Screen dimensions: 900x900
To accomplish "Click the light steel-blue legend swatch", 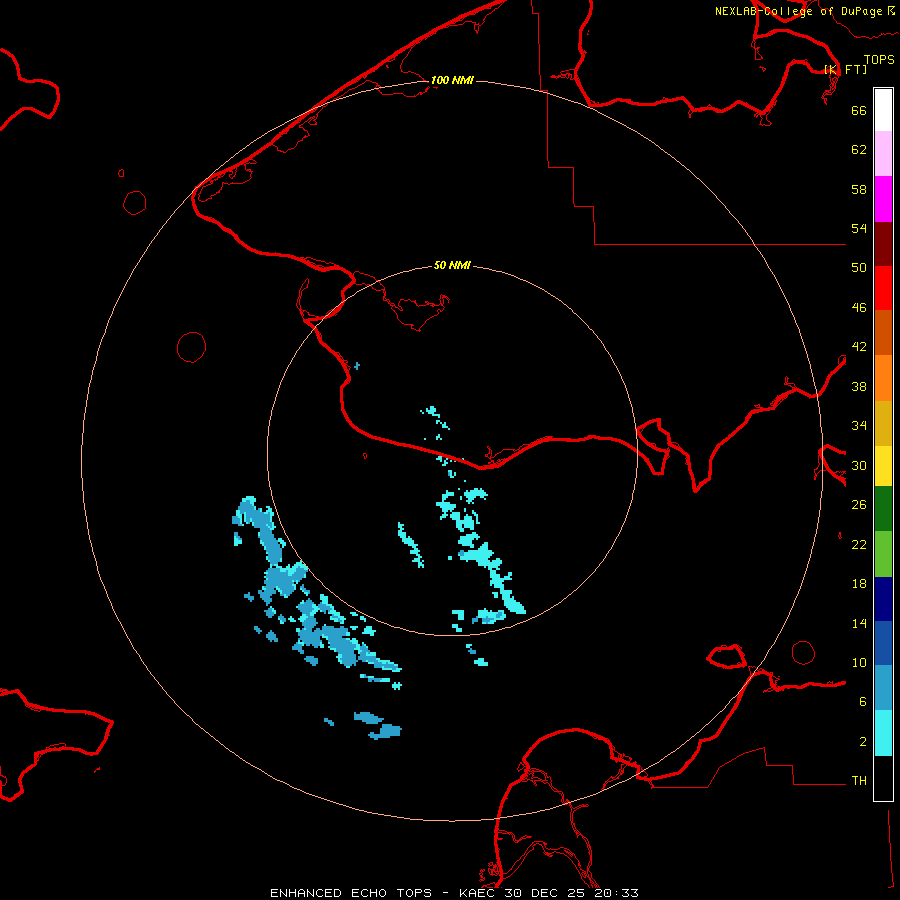I will pyautogui.click(x=883, y=688).
